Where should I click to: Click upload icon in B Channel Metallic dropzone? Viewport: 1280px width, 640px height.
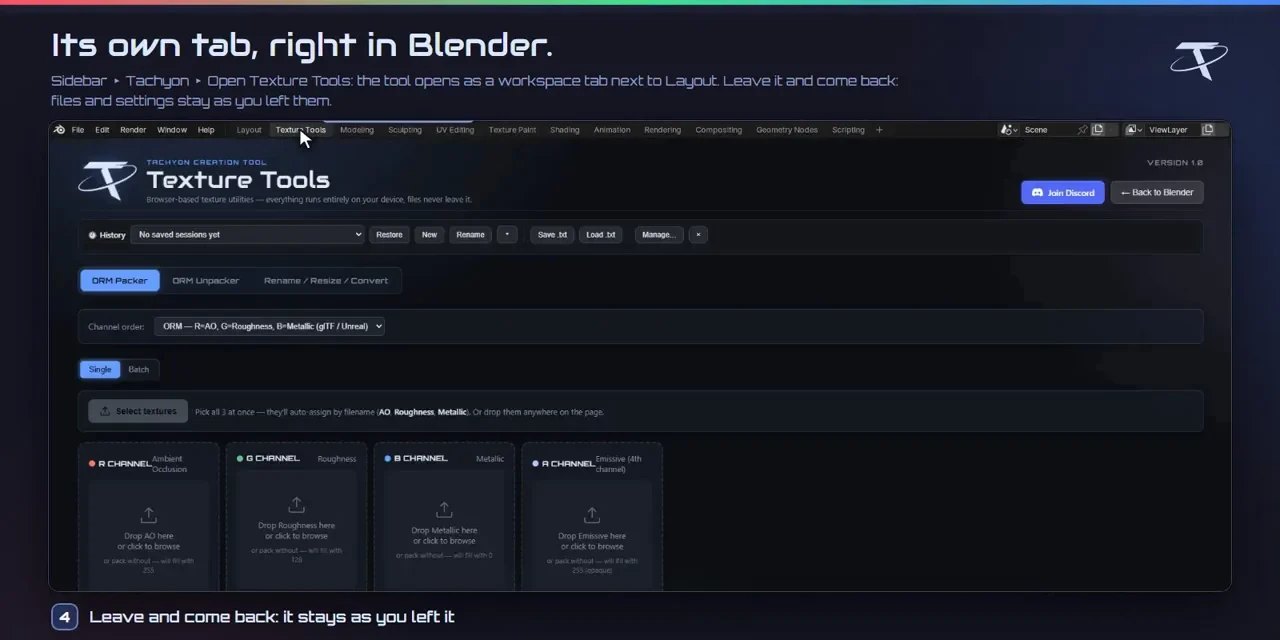[444, 510]
